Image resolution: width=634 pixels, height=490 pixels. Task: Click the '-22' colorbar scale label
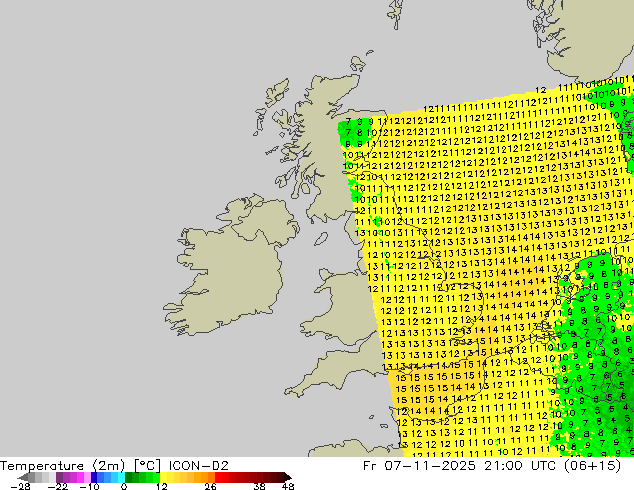pos(58,486)
